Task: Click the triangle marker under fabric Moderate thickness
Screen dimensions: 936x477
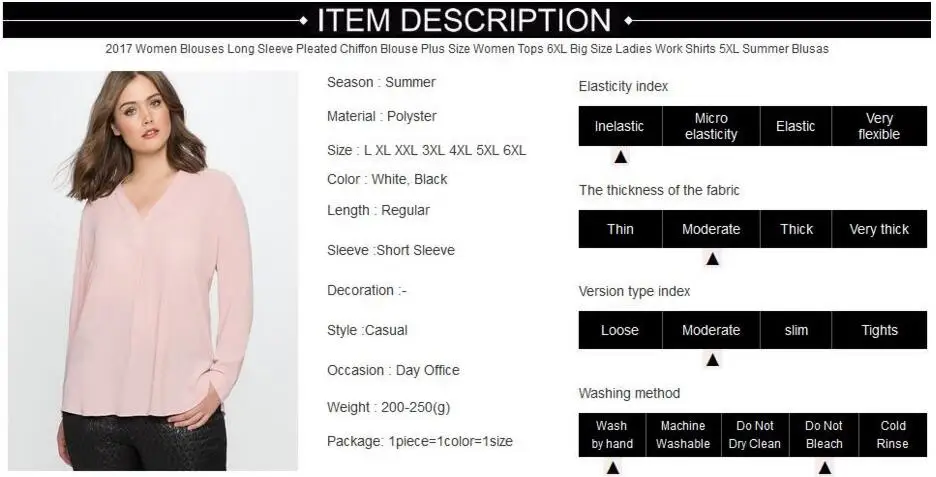Action: 712,258
